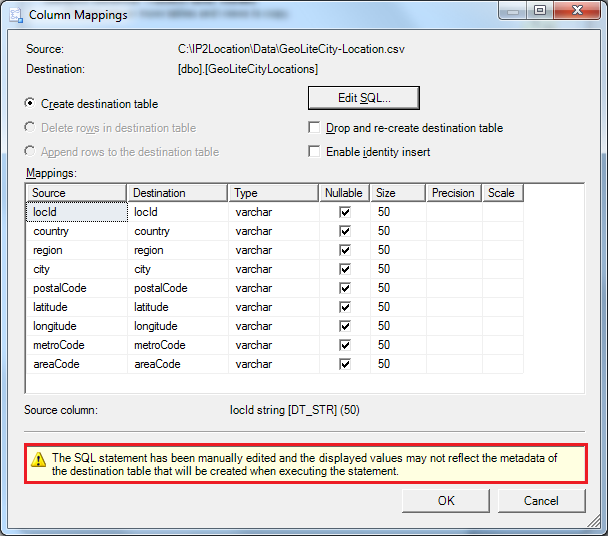Image resolution: width=608 pixels, height=536 pixels.
Task: Toggle Nullable checkbox for longitude row
Action: click(x=345, y=326)
